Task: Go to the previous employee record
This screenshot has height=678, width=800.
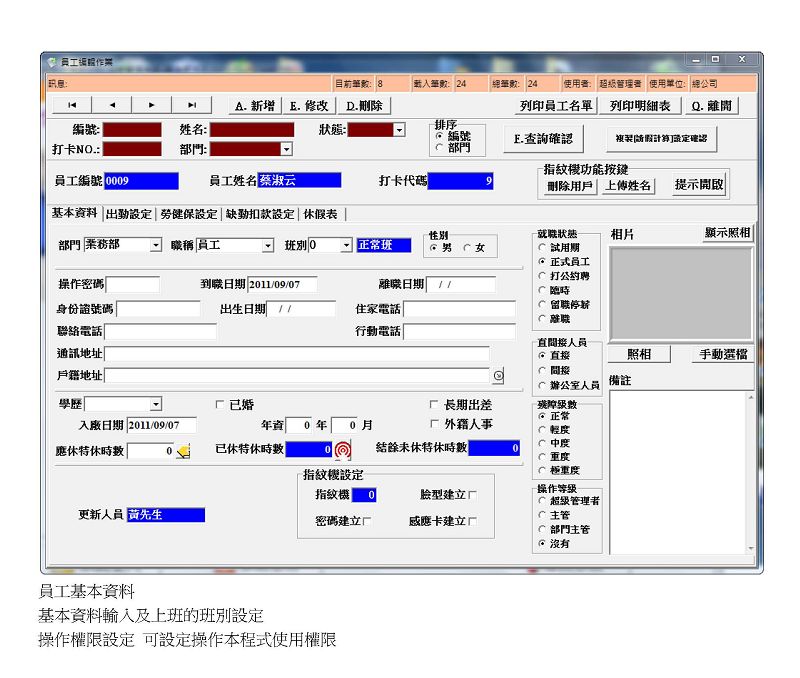Action: click(111, 105)
